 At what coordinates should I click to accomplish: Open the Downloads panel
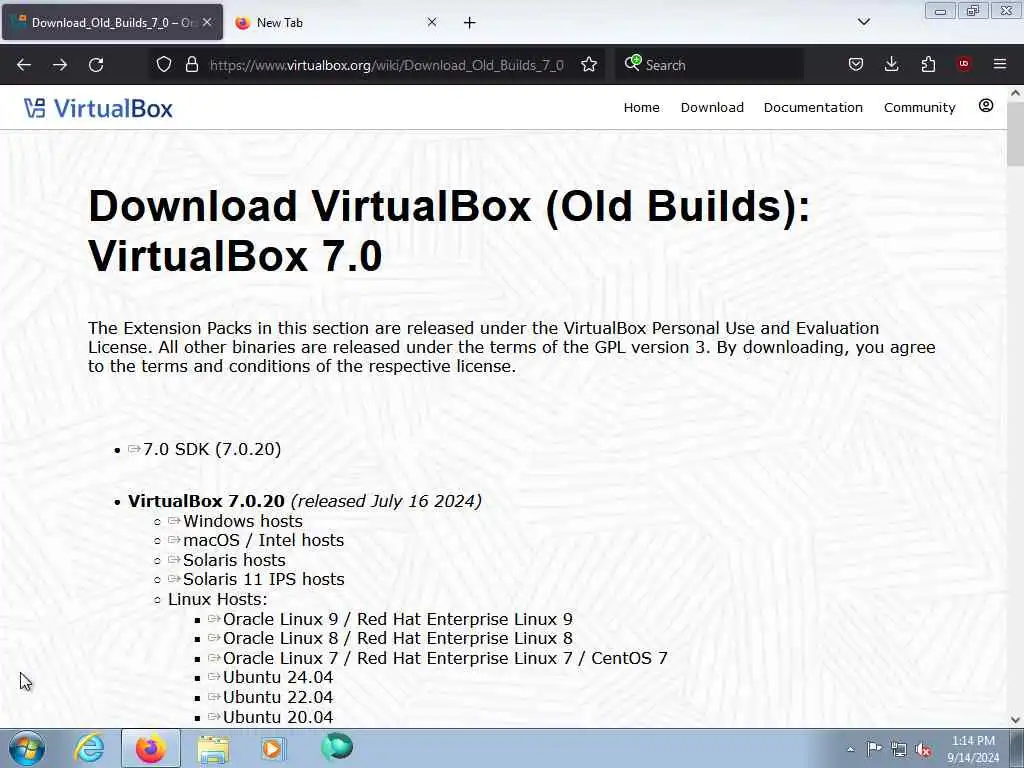click(x=891, y=64)
